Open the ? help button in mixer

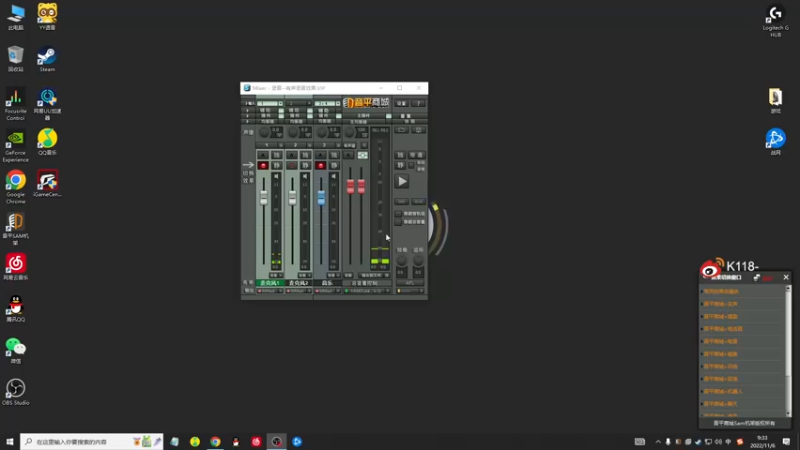pos(418,104)
